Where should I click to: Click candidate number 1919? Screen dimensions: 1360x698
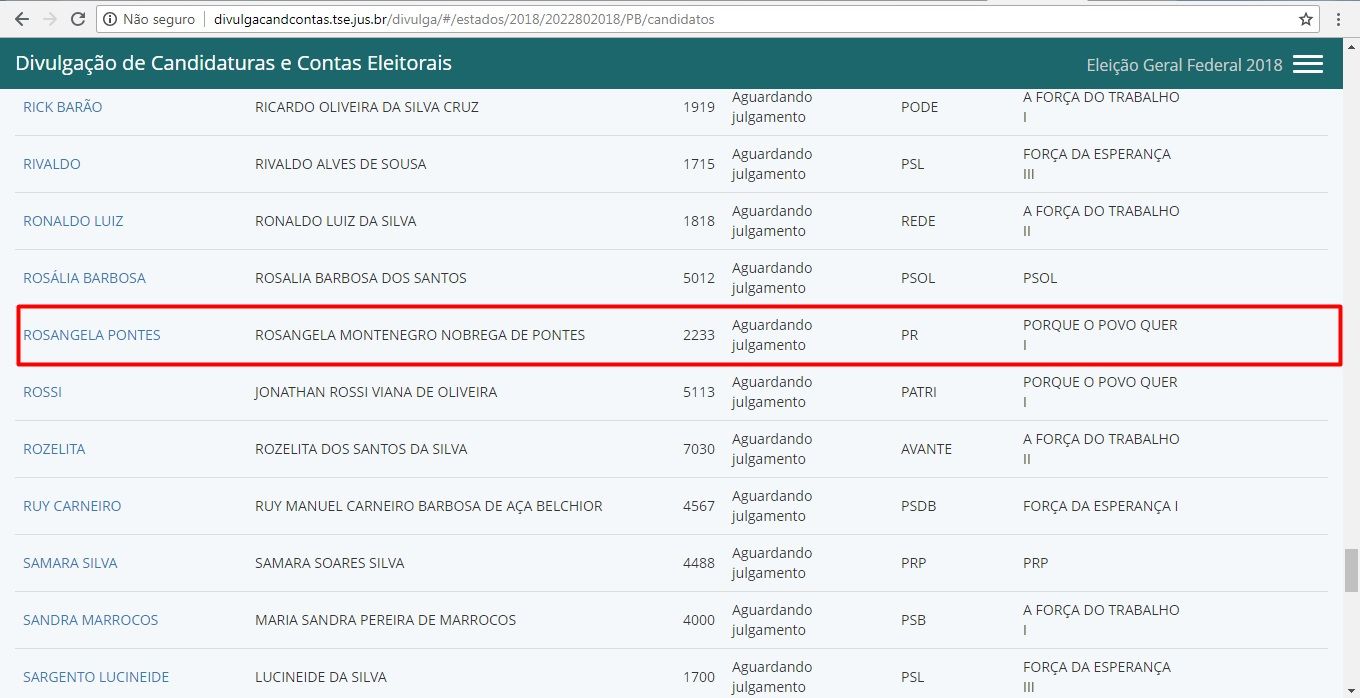pyautogui.click(x=699, y=107)
